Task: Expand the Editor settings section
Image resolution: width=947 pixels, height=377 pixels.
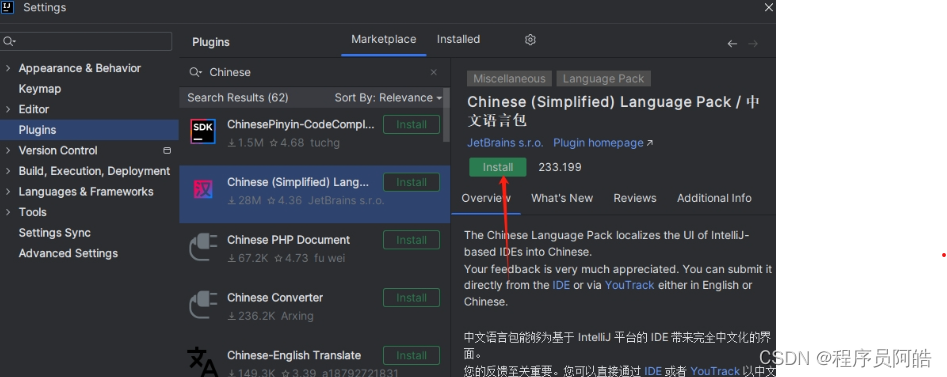Action: pyautogui.click(x=8, y=109)
